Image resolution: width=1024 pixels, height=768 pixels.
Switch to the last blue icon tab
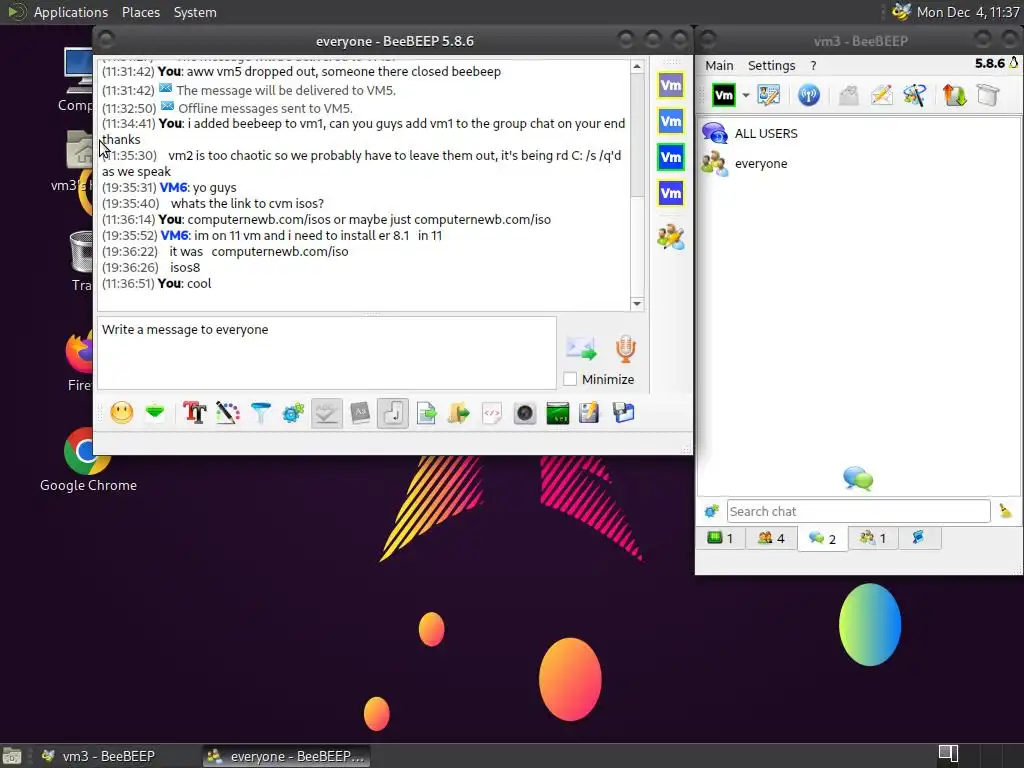pyautogui.click(x=918, y=538)
